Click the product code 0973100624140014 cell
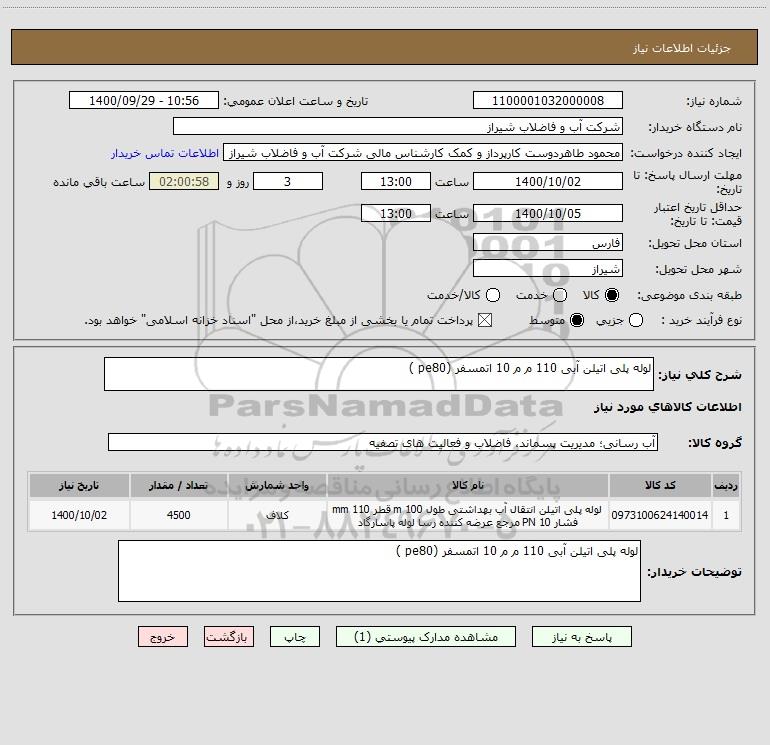The image size is (770, 745). tap(660, 515)
